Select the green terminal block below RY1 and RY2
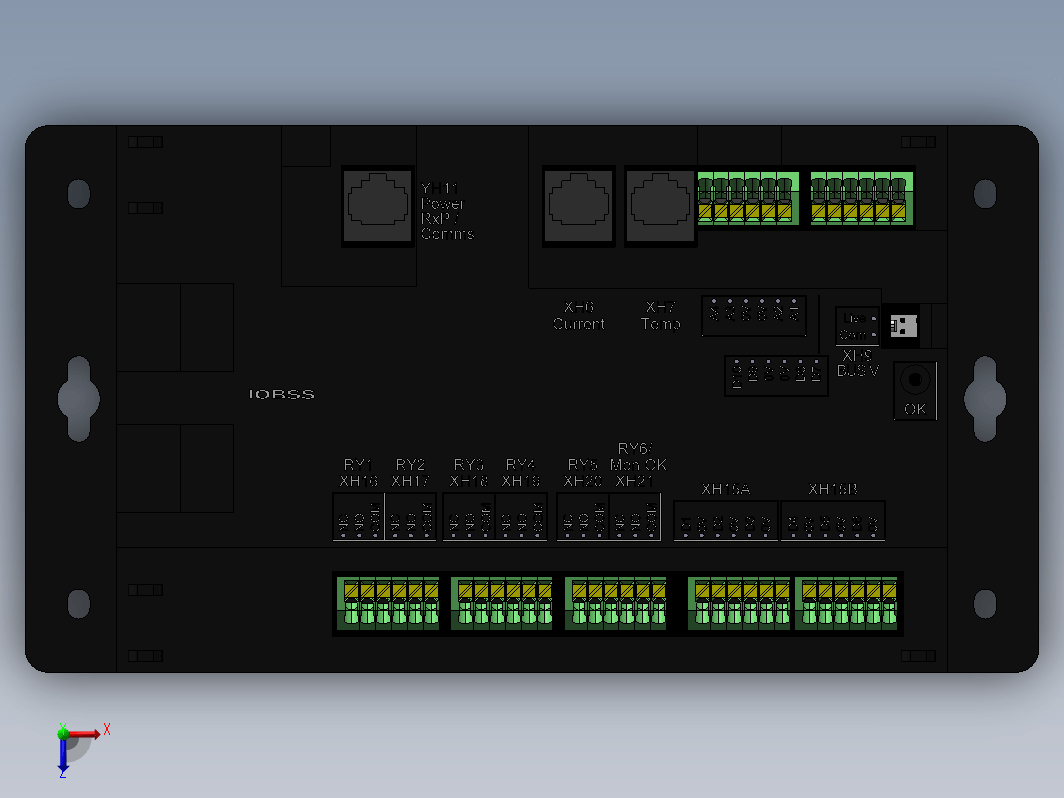 click(388, 603)
